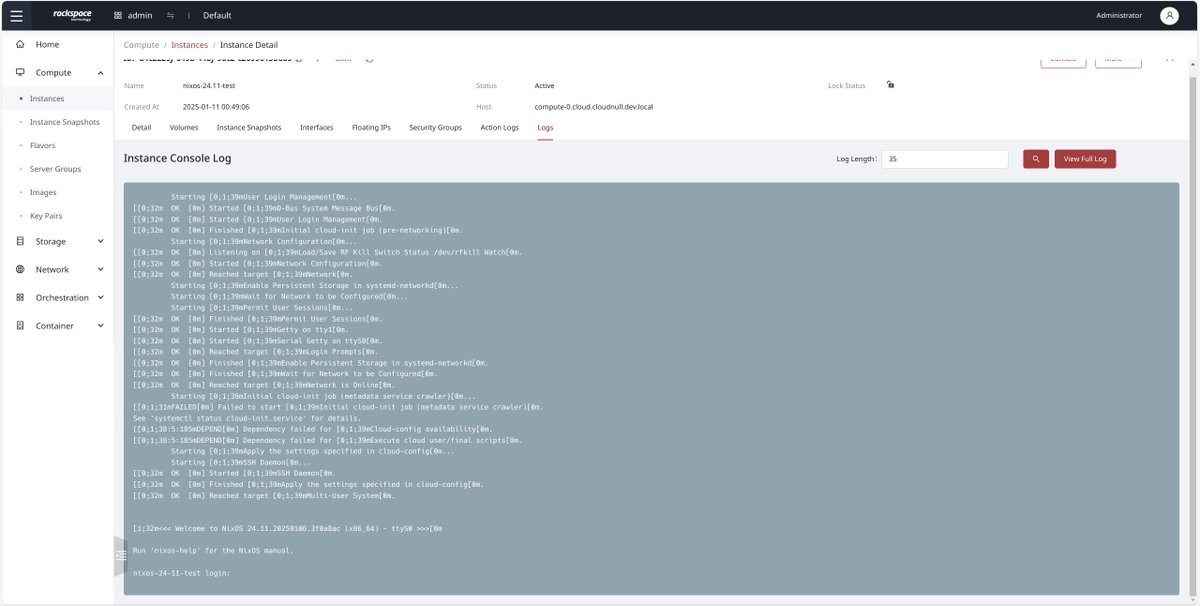This screenshot has height=606, width=1200.
Task: Click the red search button beside Log Length
Action: click(x=1035, y=159)
